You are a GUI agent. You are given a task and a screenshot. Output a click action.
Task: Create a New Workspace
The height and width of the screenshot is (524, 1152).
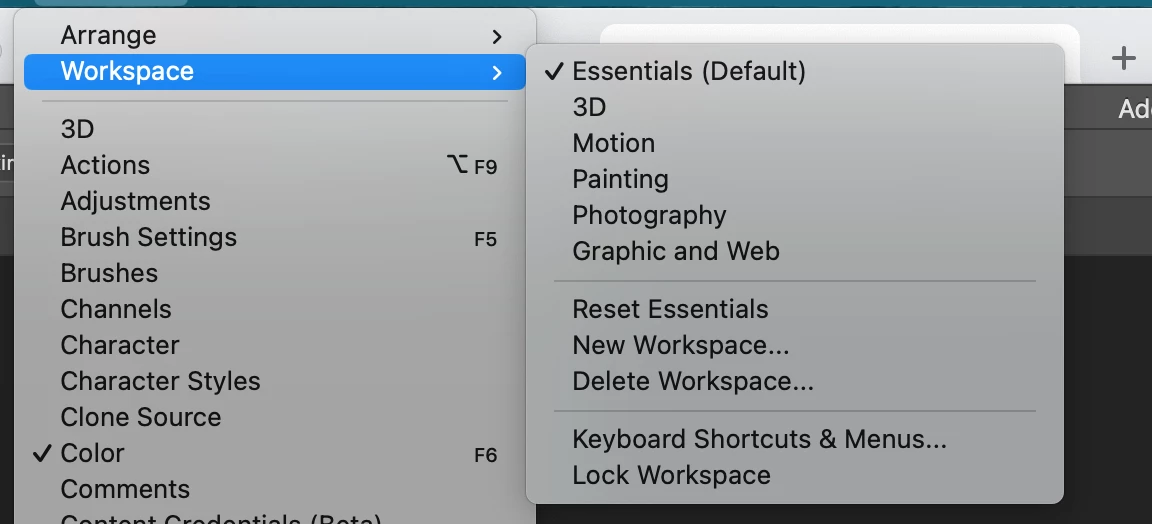pos(680,346)
